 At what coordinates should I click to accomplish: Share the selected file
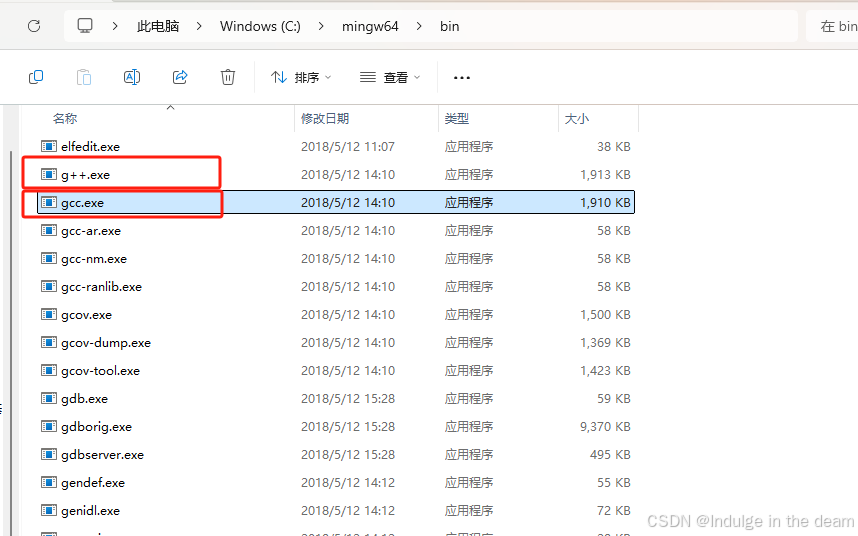tap(180, 77)
